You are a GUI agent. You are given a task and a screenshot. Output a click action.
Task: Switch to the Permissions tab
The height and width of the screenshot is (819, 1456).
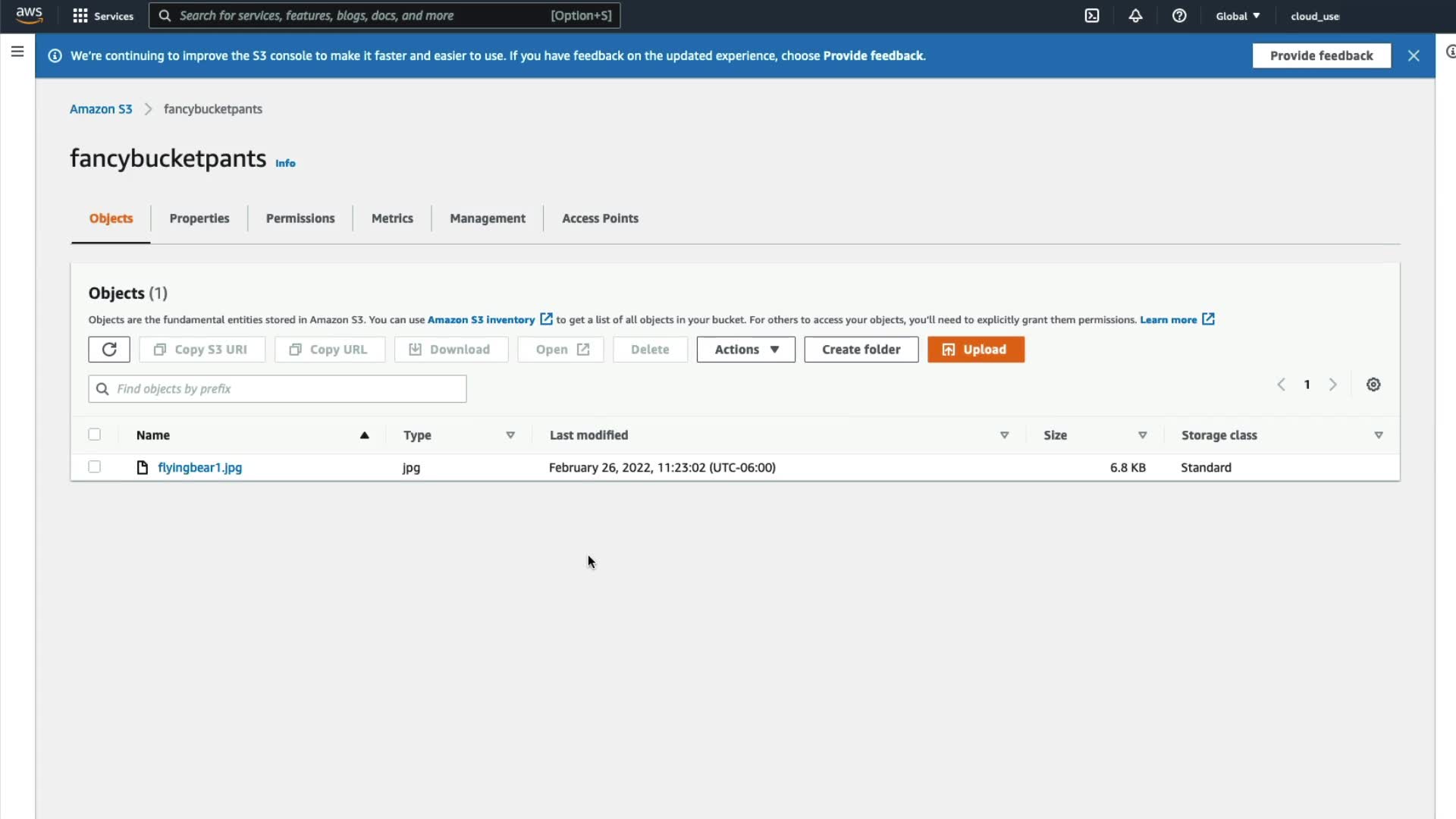(300, 218)
